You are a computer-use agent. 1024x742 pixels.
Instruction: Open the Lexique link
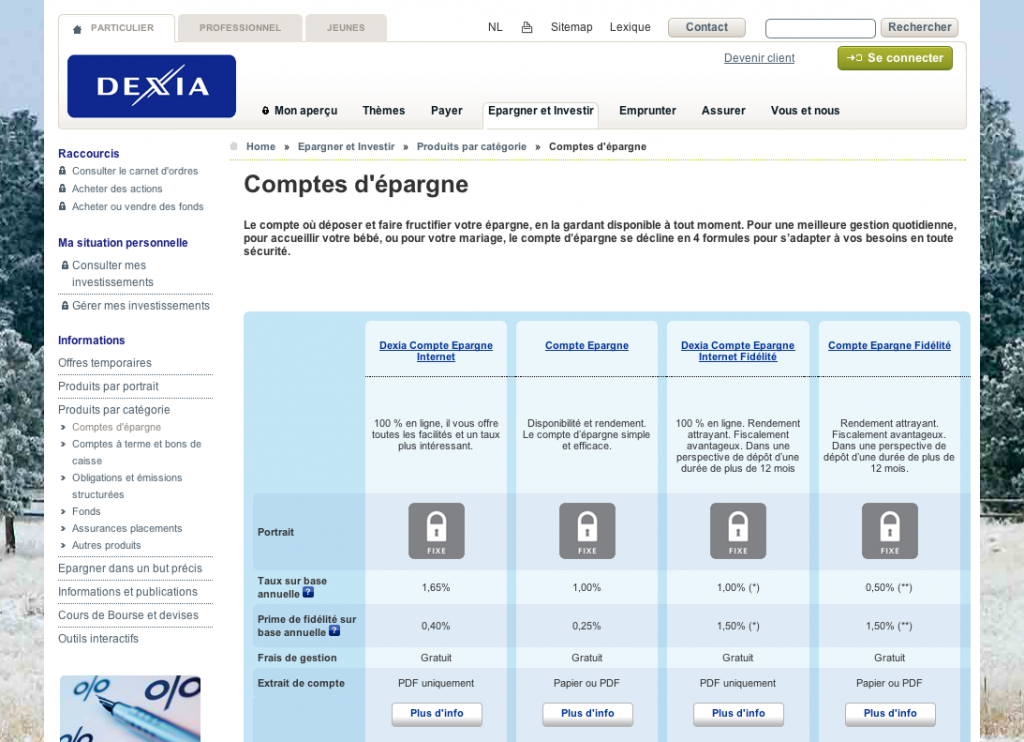[x=630, y=27]
